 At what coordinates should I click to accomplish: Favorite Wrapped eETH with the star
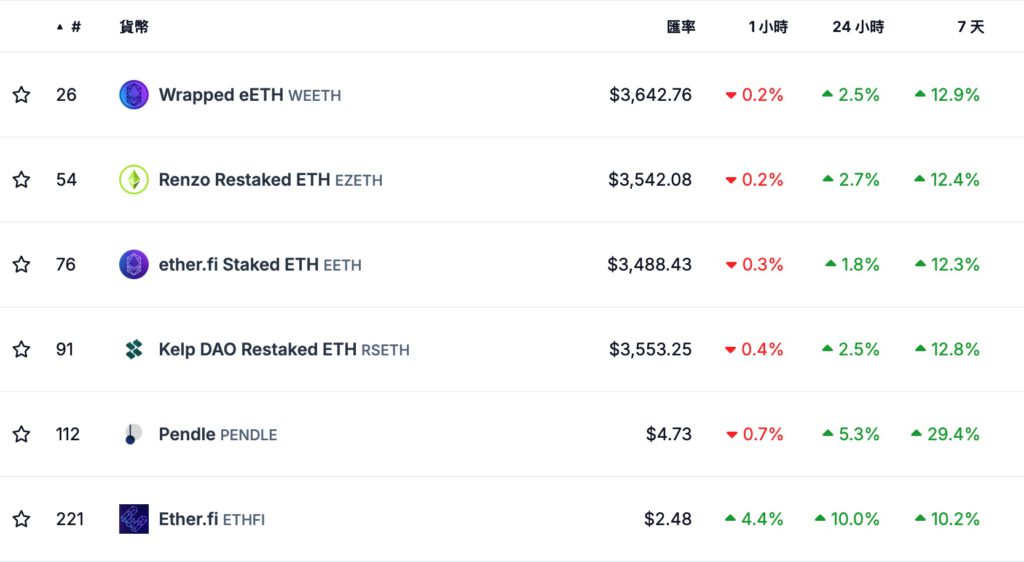[x=21, y=95]
